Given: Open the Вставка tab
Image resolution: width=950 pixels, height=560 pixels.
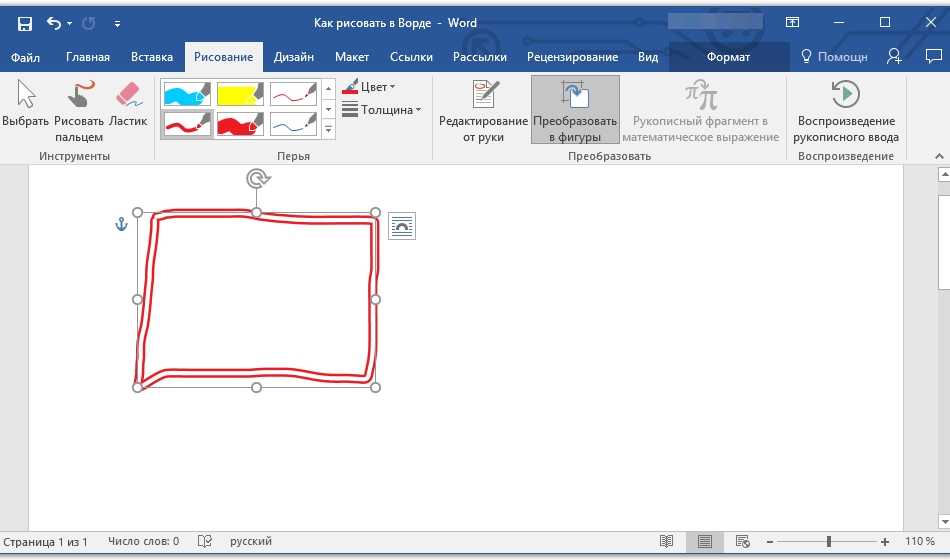Looking at the screenshot, I should point(151,57).
